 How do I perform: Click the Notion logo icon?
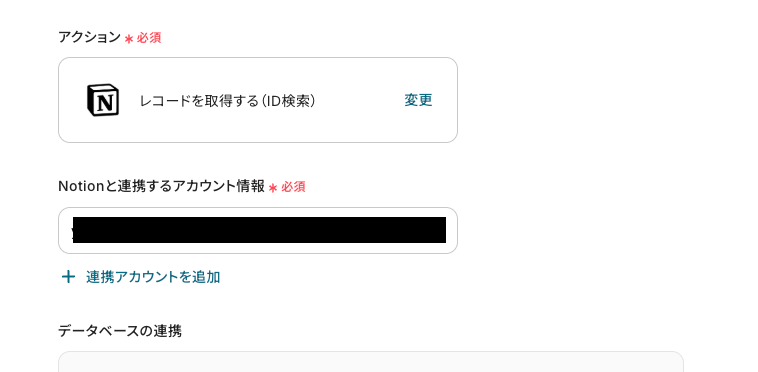(x=103, y=100)
